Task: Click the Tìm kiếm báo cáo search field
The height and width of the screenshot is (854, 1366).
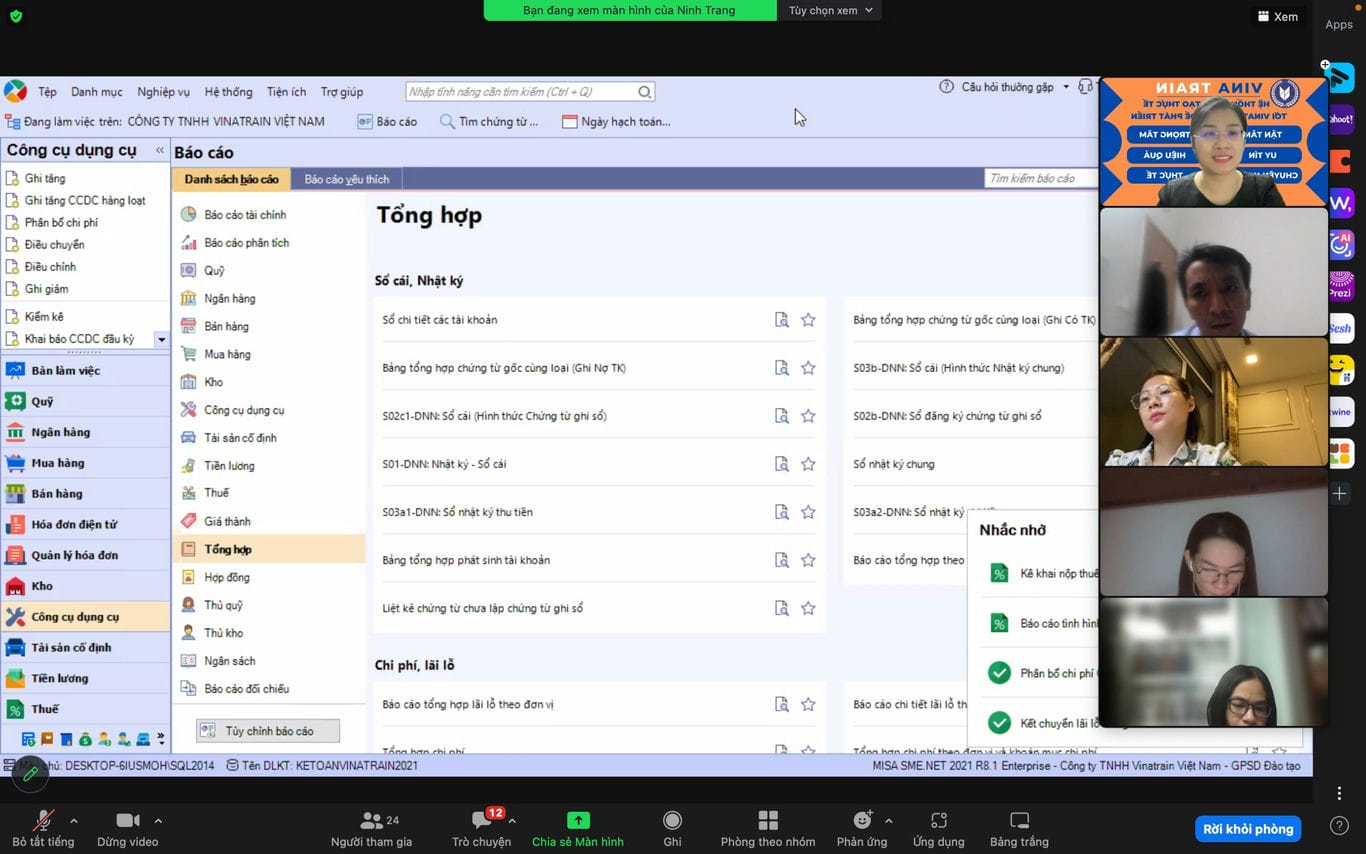Action: pos(1040,178)
